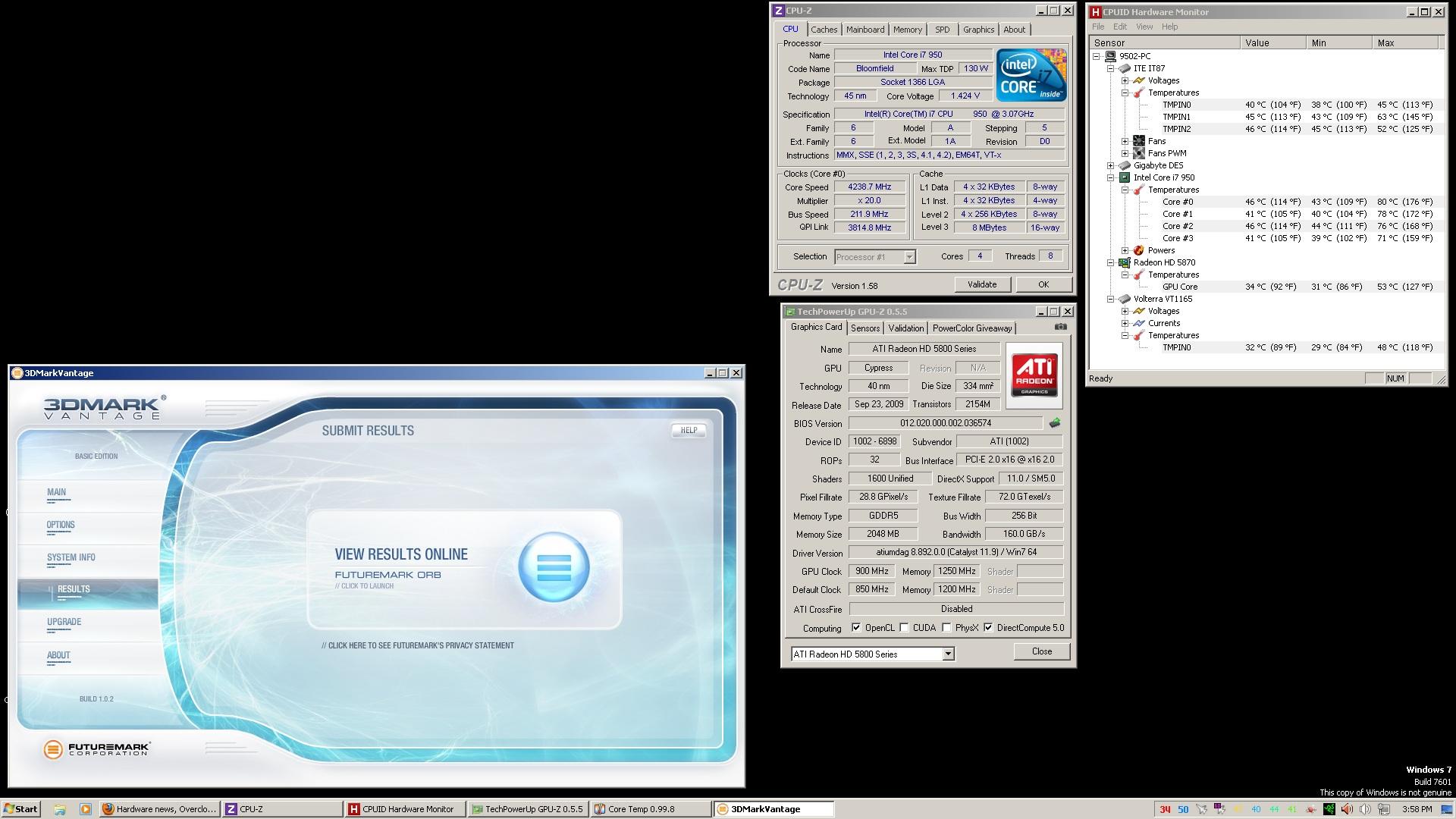Switch to the Memory tab in CPU-Z
The height and width of the screenshot is (819, 1456).
coord(908,30)
